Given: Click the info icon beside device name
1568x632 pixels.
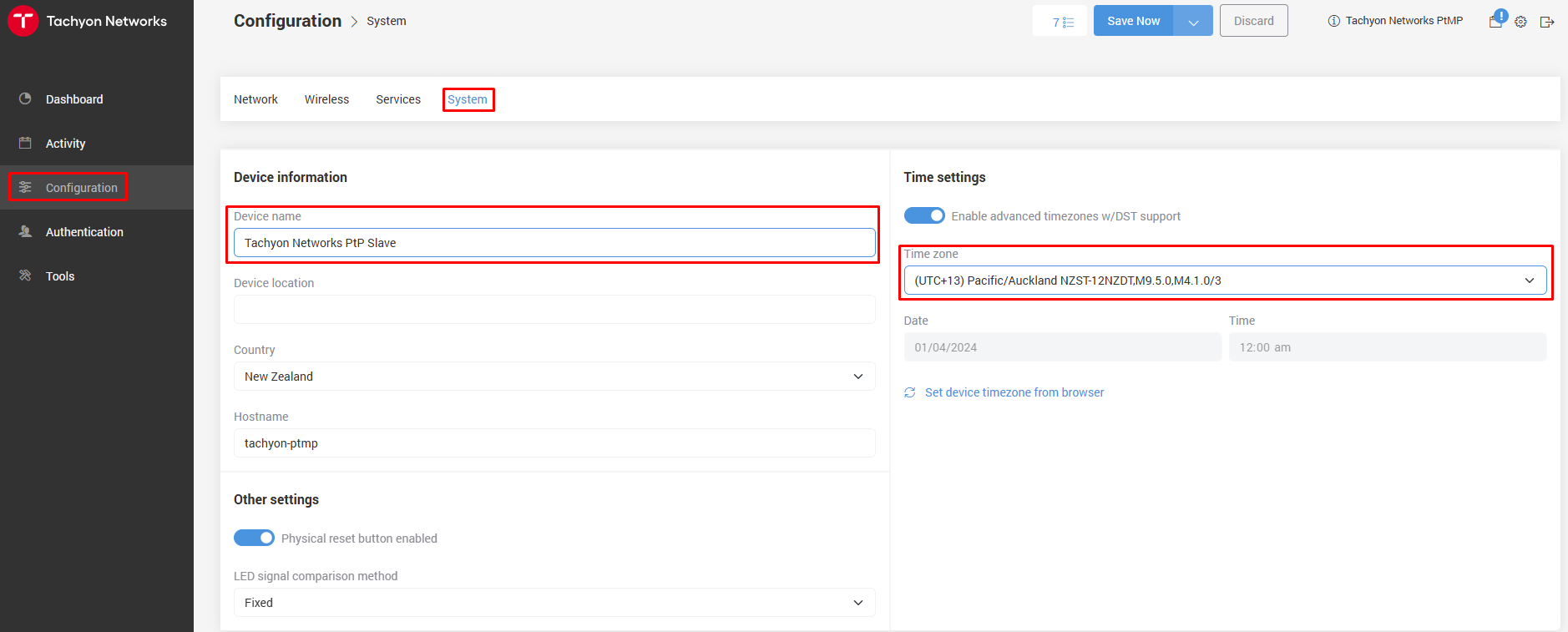Looking at the screenshot, I should (x=1333, y=21).
